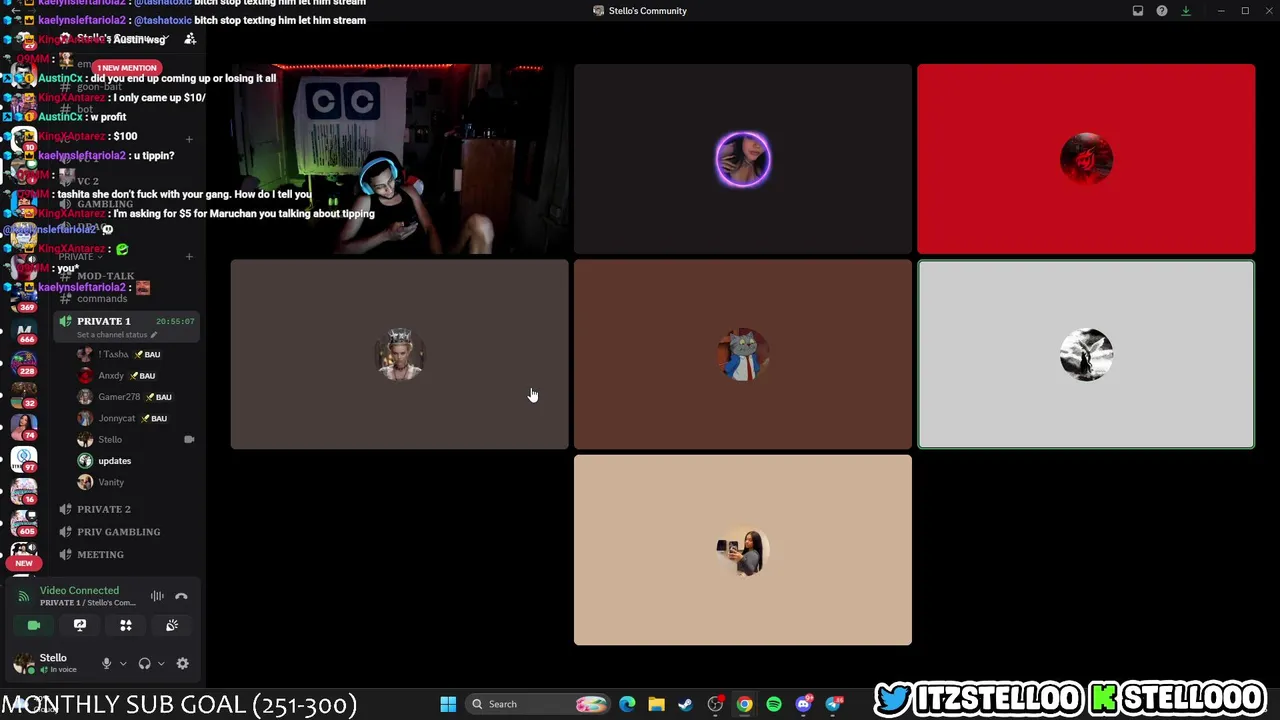Open server with 97 notification badge
Screen dimensions: 1280x720
tap(24, 459)
